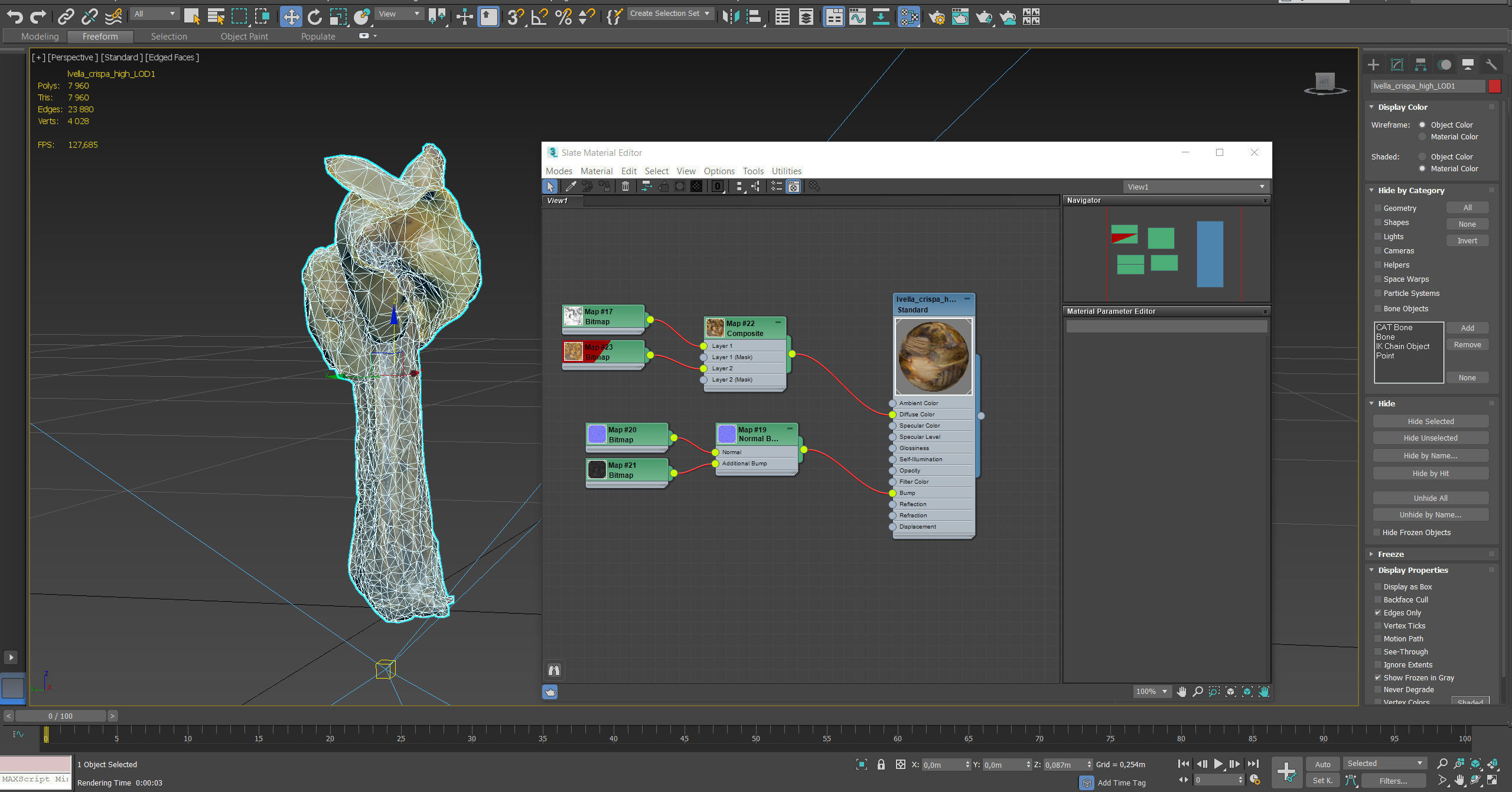1512x792 pixels.
Task: Open the Options menu in Slate editor
Action: (719, 171)
